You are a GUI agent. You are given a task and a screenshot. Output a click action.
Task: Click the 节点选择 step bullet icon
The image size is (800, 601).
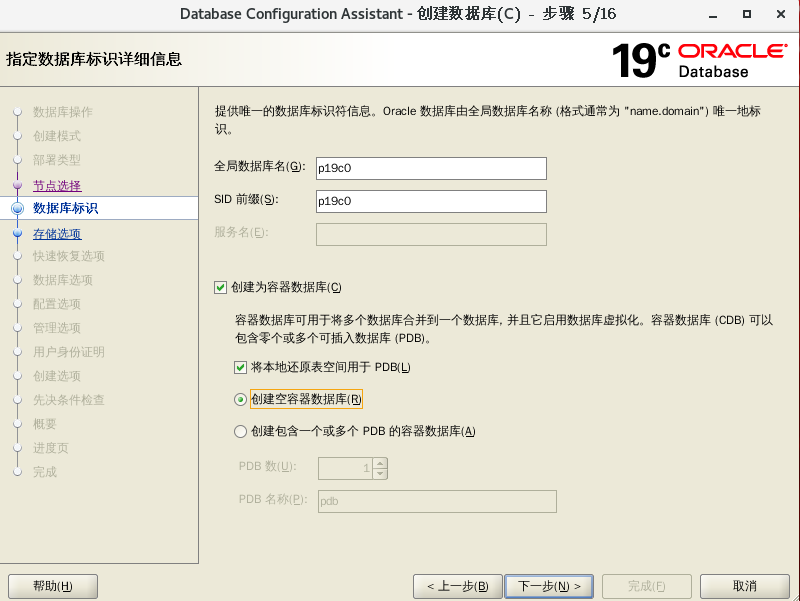[x=17, y=185]
